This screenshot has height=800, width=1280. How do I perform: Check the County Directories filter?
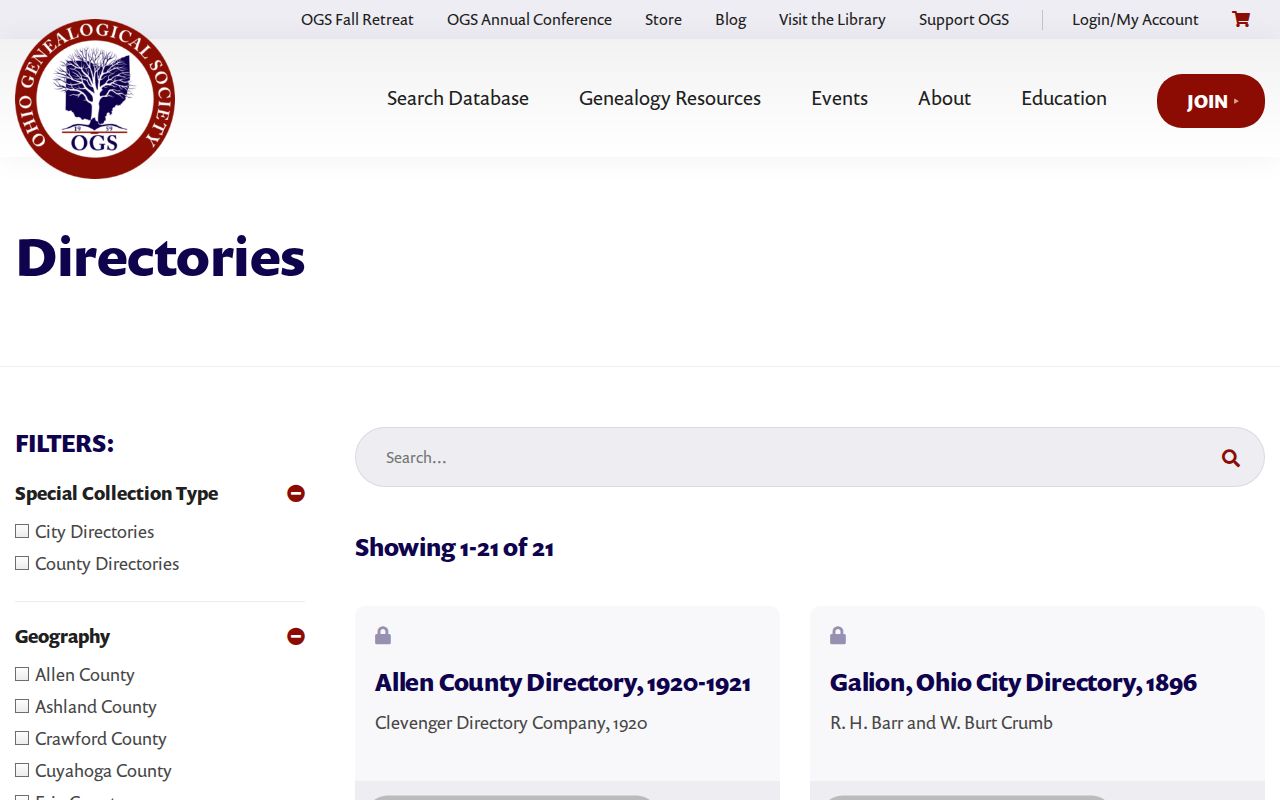coord(22,563)
